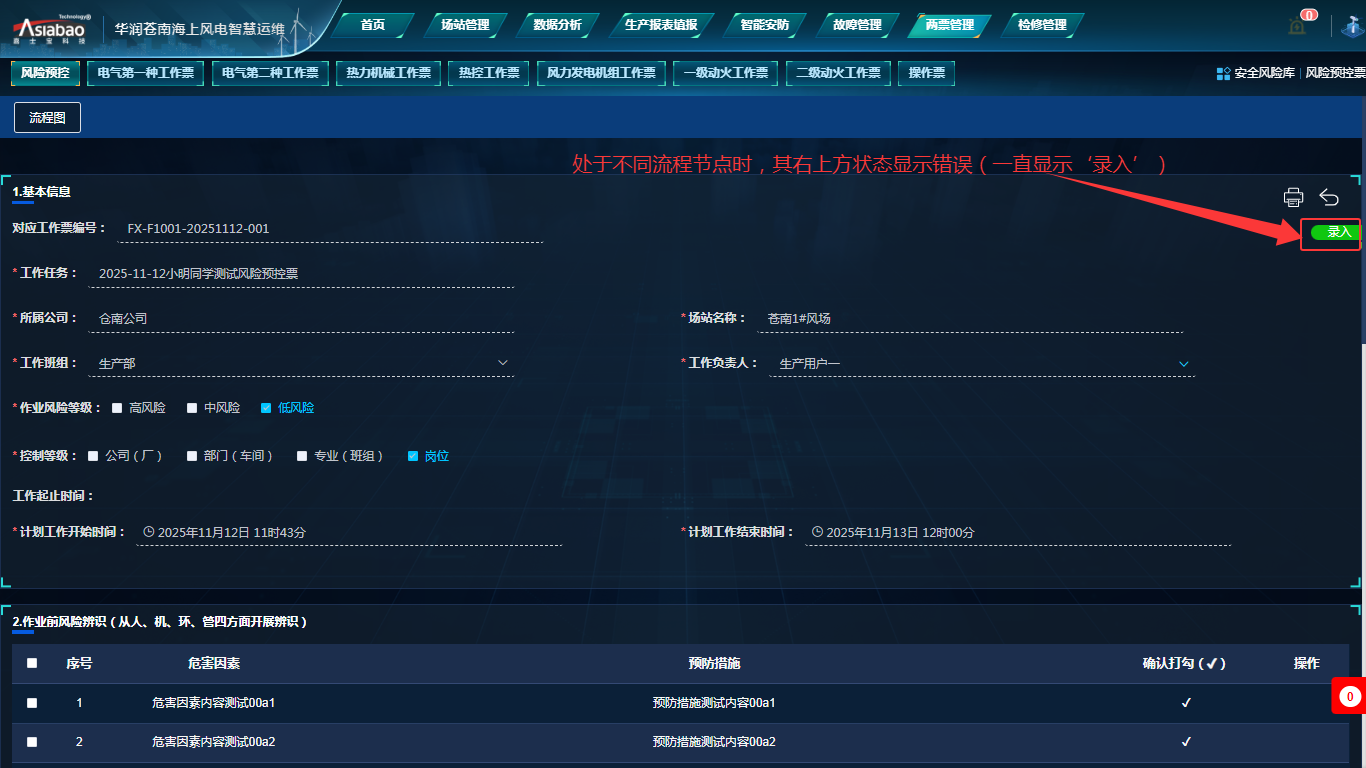Click the clock icon beside 计划工作结束时间

817,532
